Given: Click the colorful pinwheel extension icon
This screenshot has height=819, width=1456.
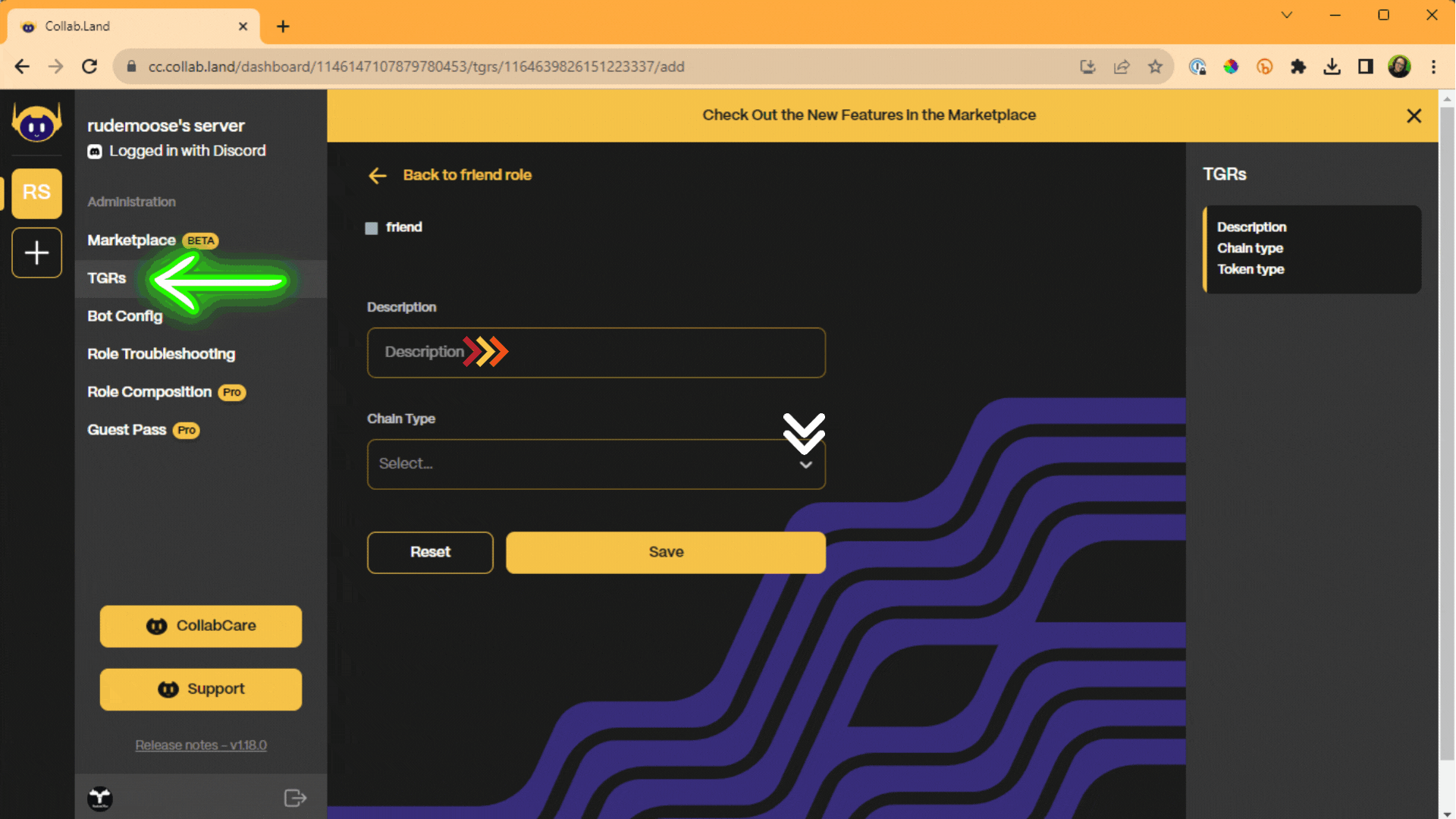Looking at the screenshot, I should (1231, 67).
